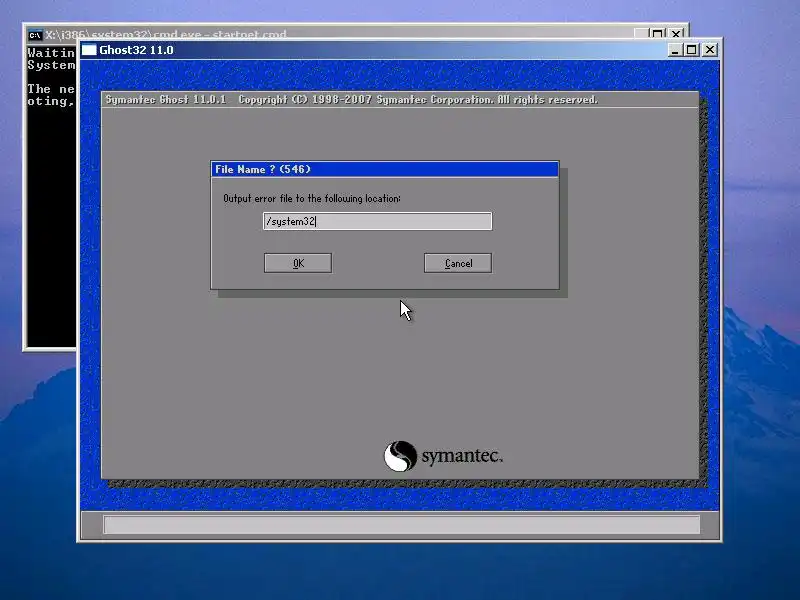
Task: Open the Ghost32 window system menu icon
Action: (89, 50)
